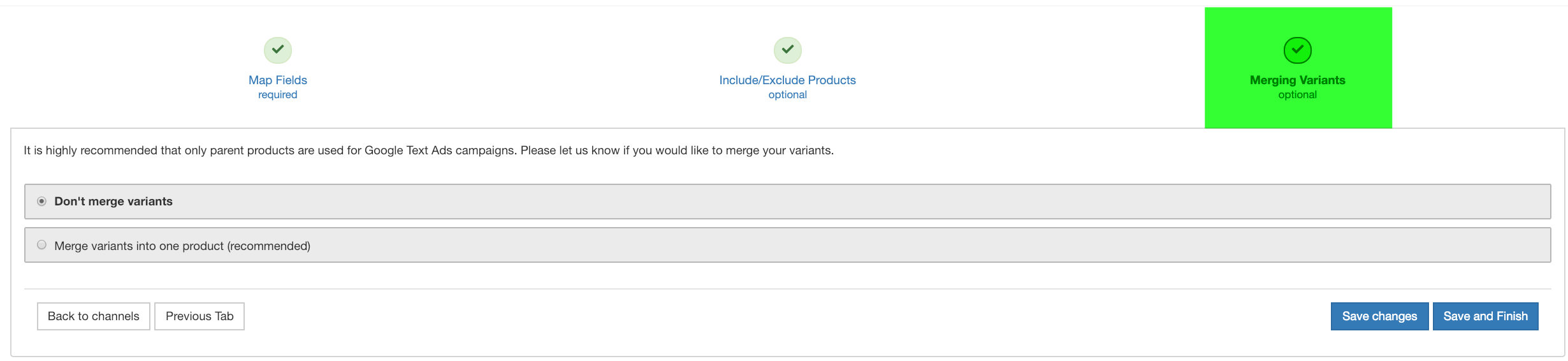
Task: Click empty area of "Don't merge variants" row
Action: tap(829, 202)
